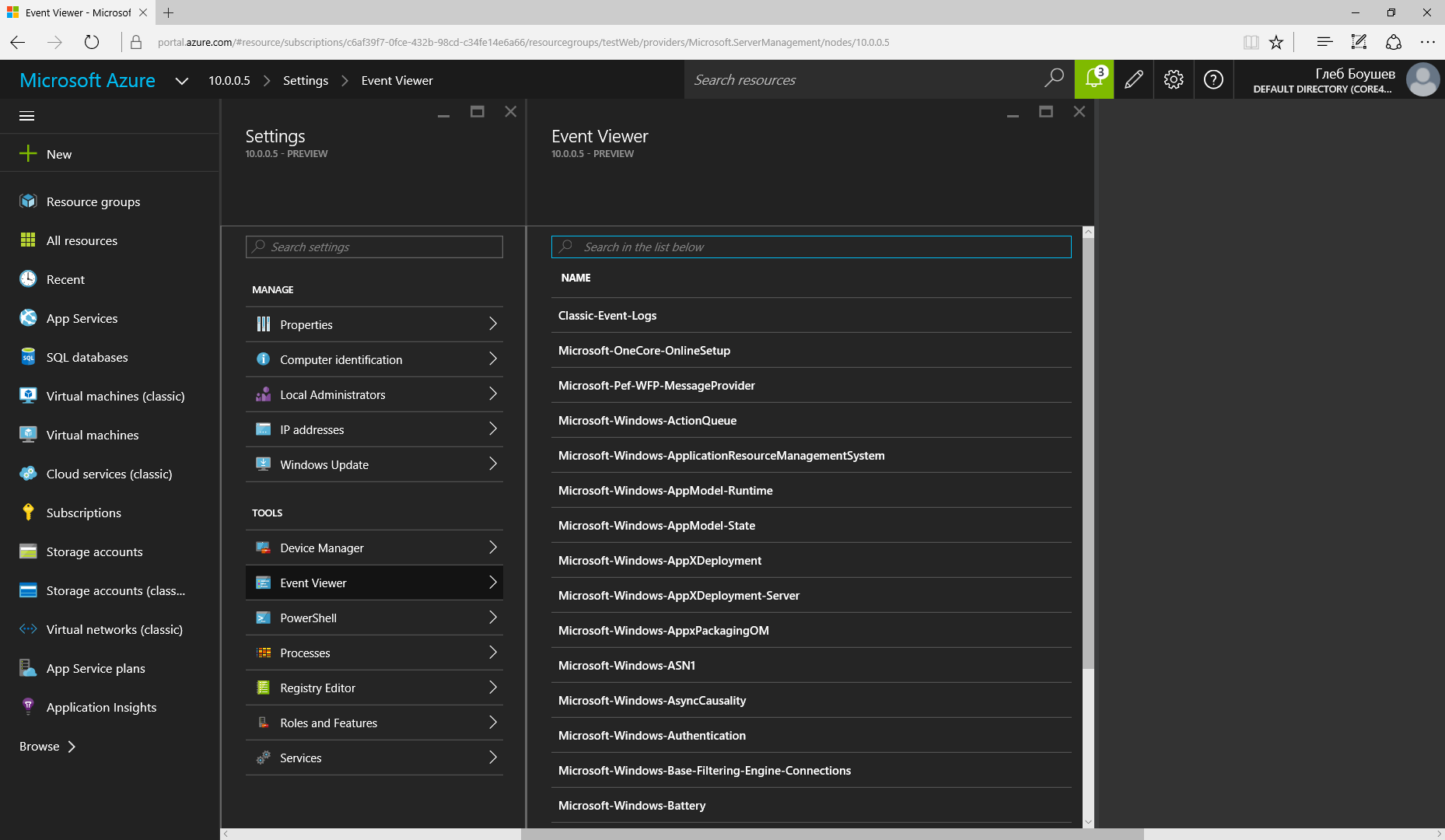
Task: Click the Services gears icon
Action: (264, 758)
